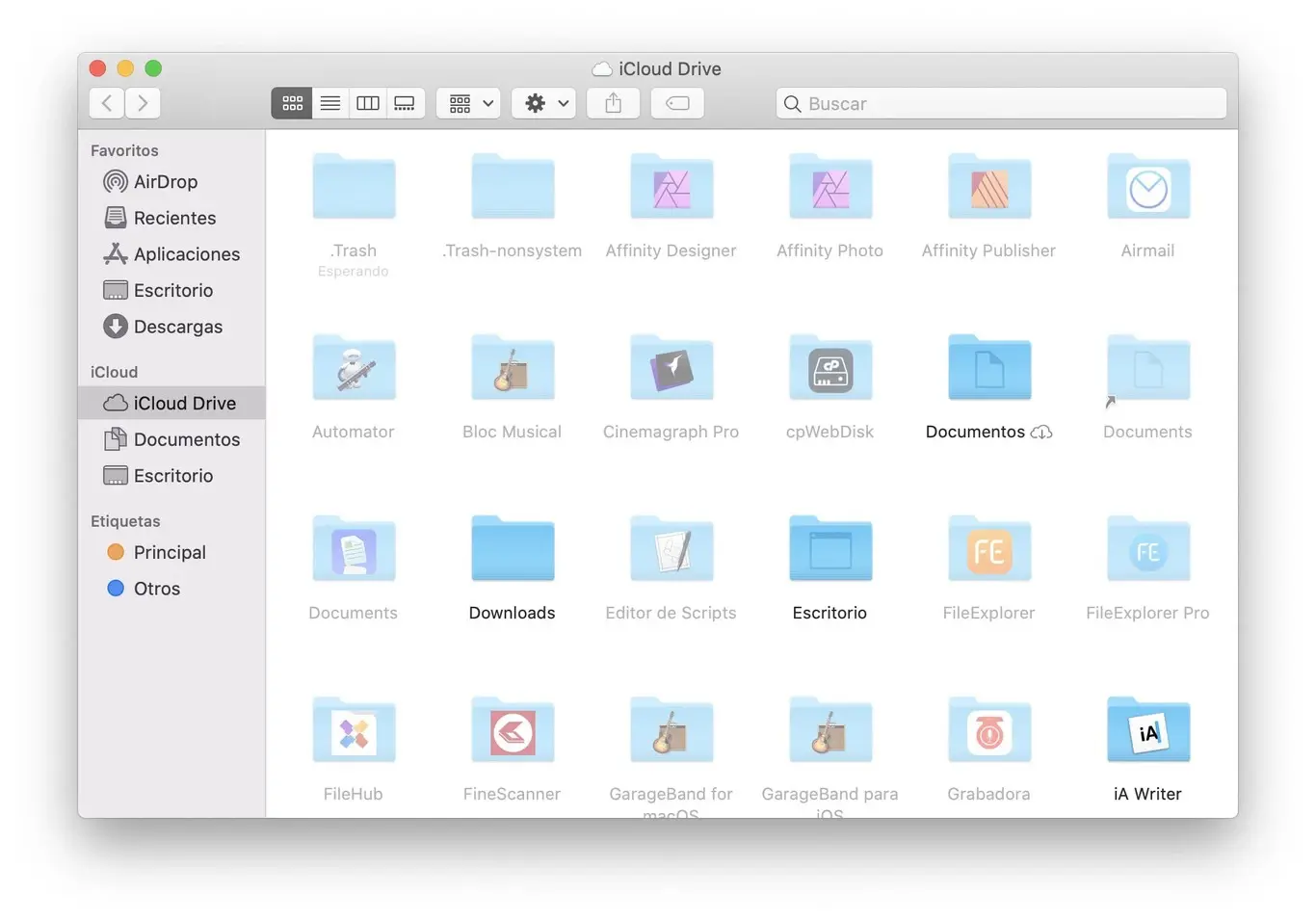Click the yellow minimize window button
This screenshot has height=921, width=1316.
point(125,68)
